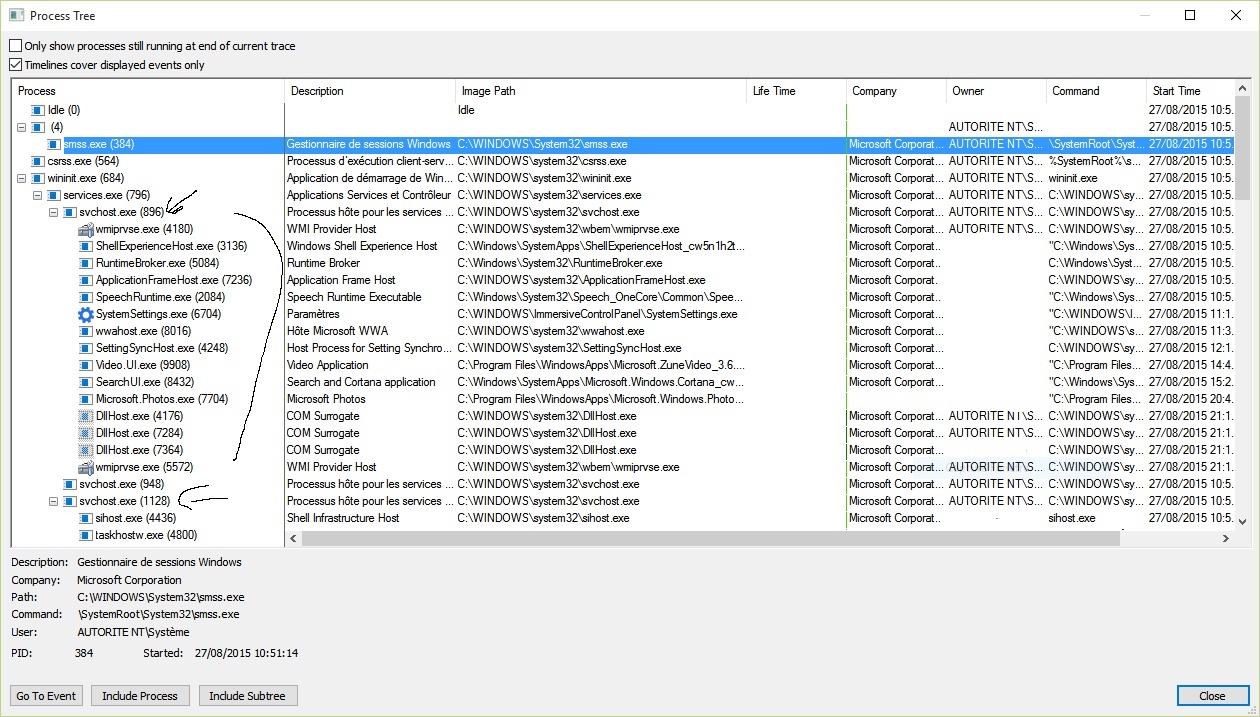Click the svchost.exe (1128) process icon
The image size is (1260, 717).
click(x=70, y=501)
